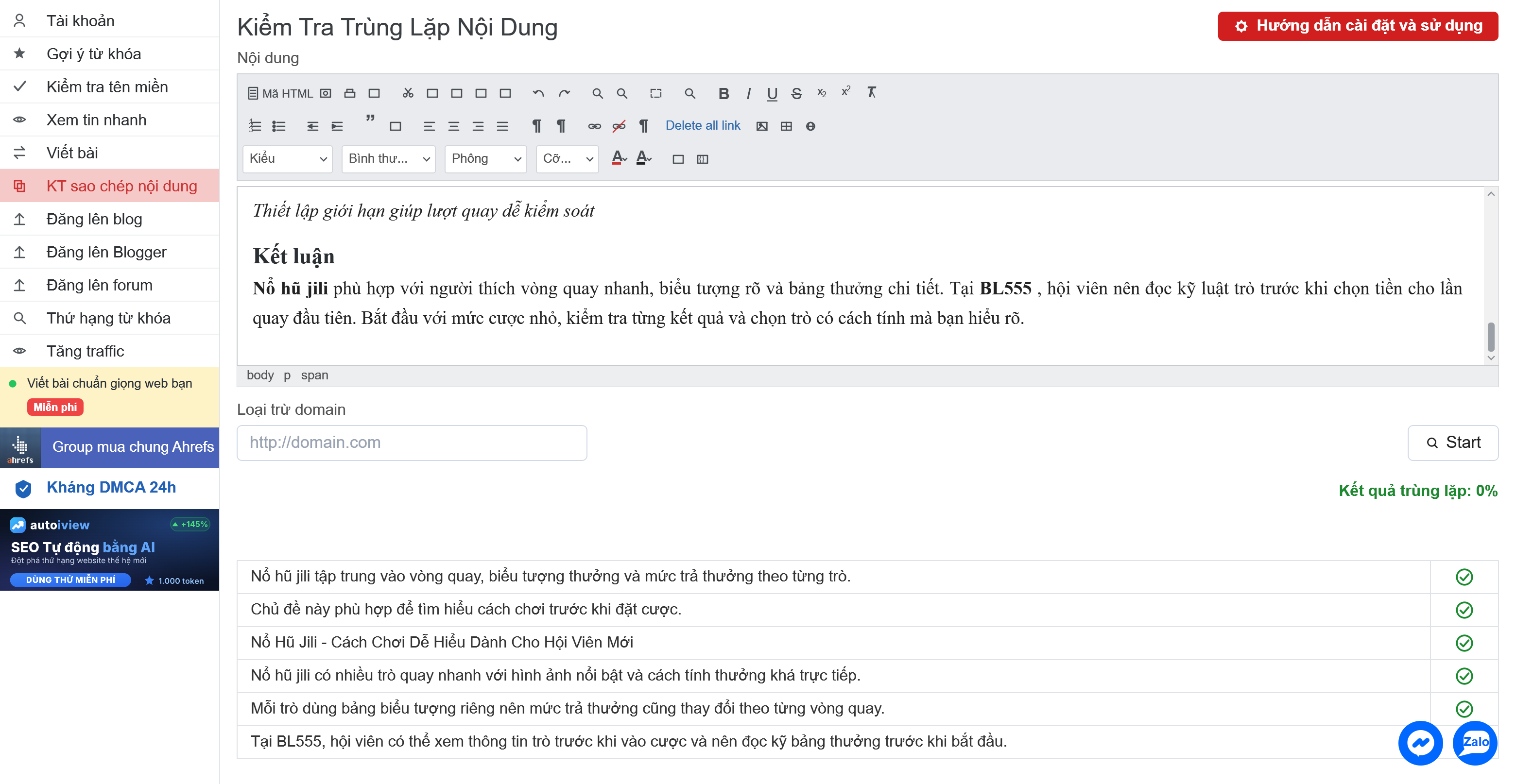
Task: Go to Thứ hạng từ khóa menu
Action: click(x=109, y=318)
